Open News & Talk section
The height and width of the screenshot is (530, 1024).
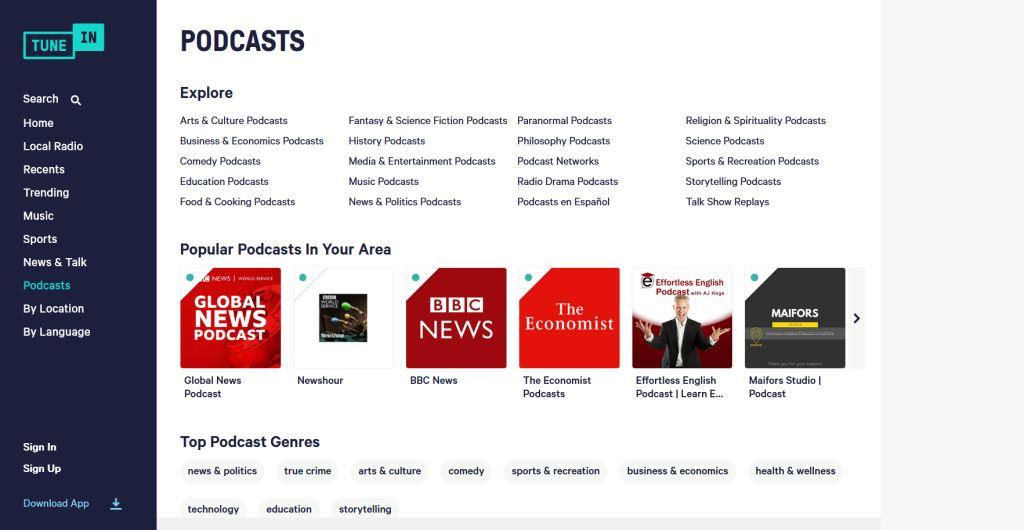point(55,262)
